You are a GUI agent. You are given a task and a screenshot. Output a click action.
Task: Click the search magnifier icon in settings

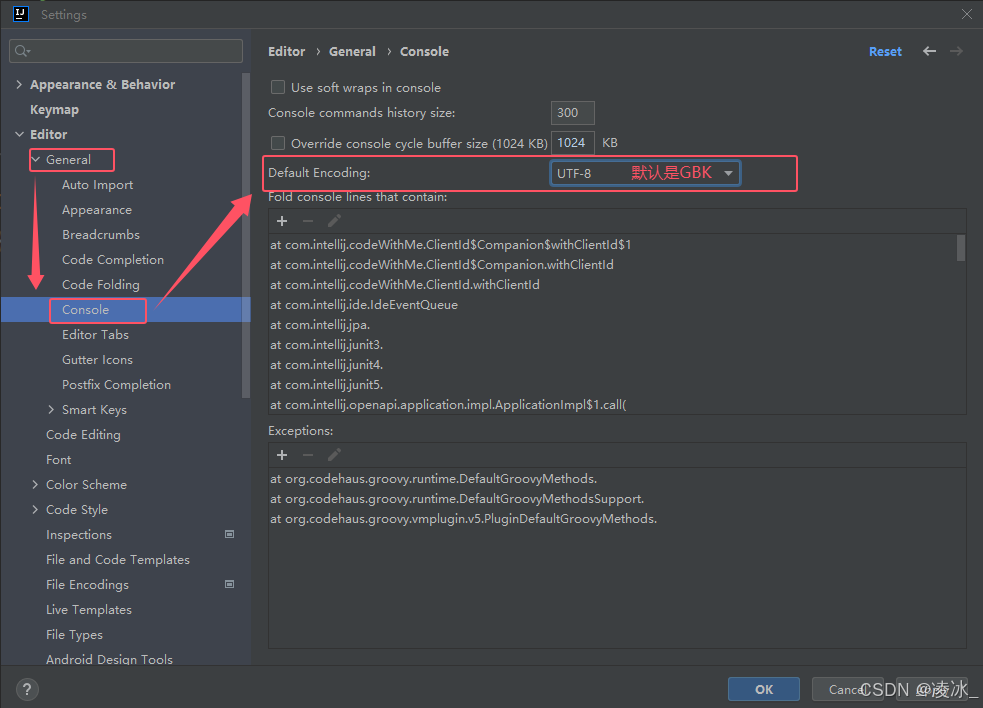click(21, 51)
